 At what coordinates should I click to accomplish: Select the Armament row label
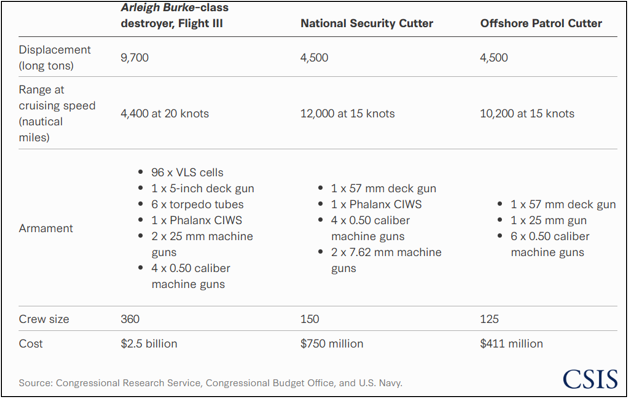pos(46,228)
